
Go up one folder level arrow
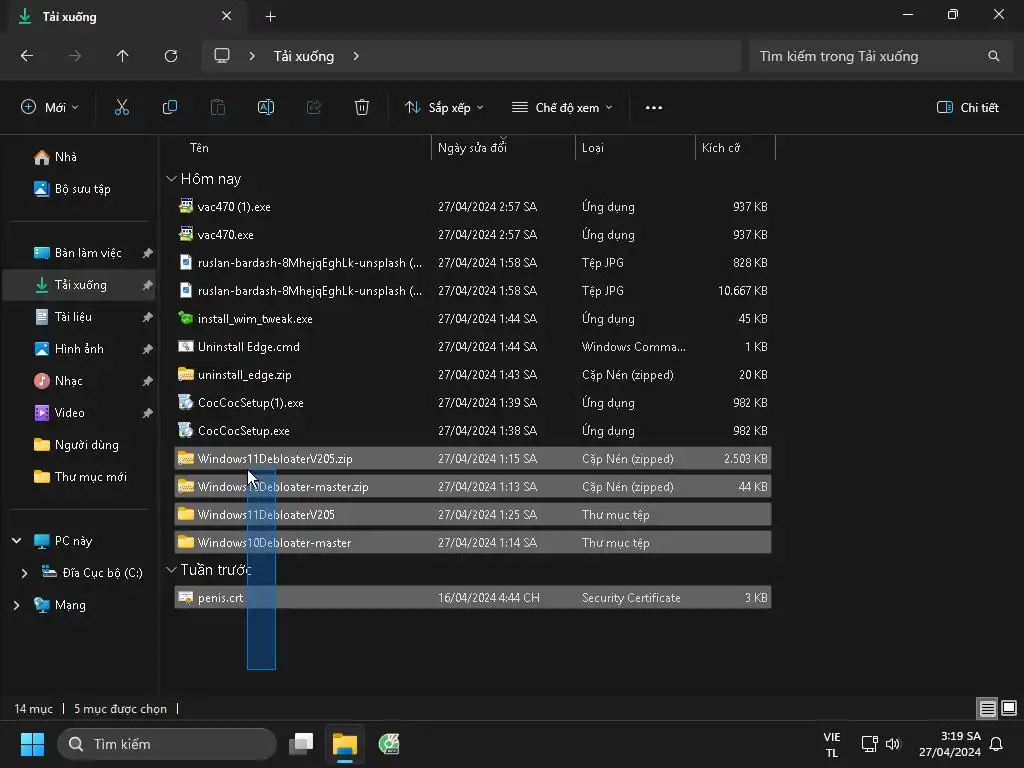pos(123,56)
